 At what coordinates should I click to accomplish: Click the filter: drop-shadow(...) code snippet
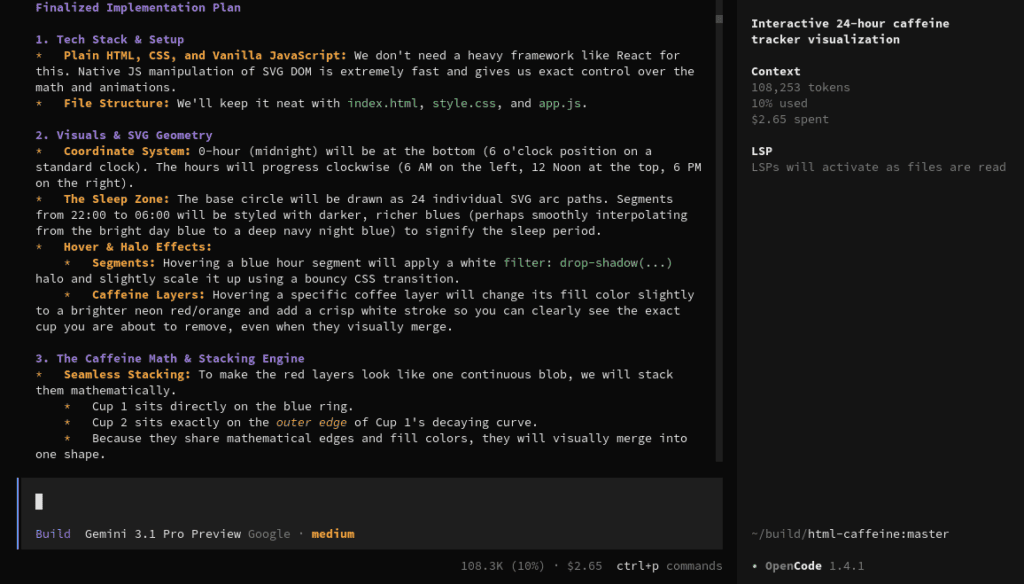[x=588, y=263]
